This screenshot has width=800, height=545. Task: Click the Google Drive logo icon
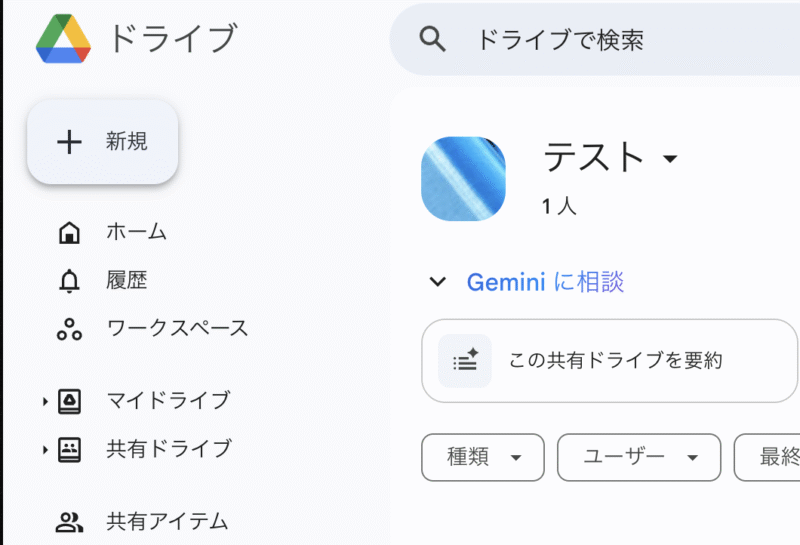pyautogui.click(x=64, y=39)
